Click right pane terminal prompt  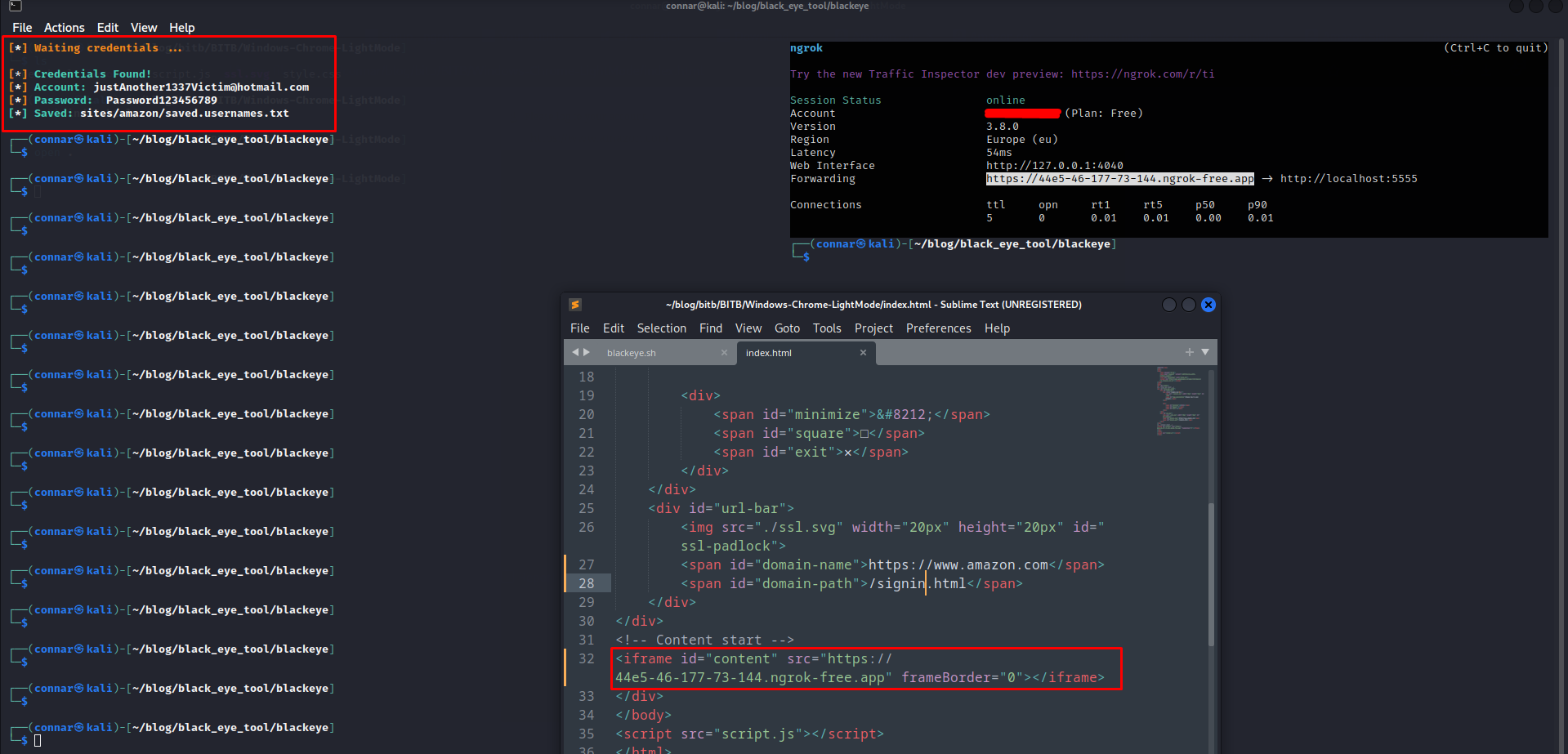(954, 250)
